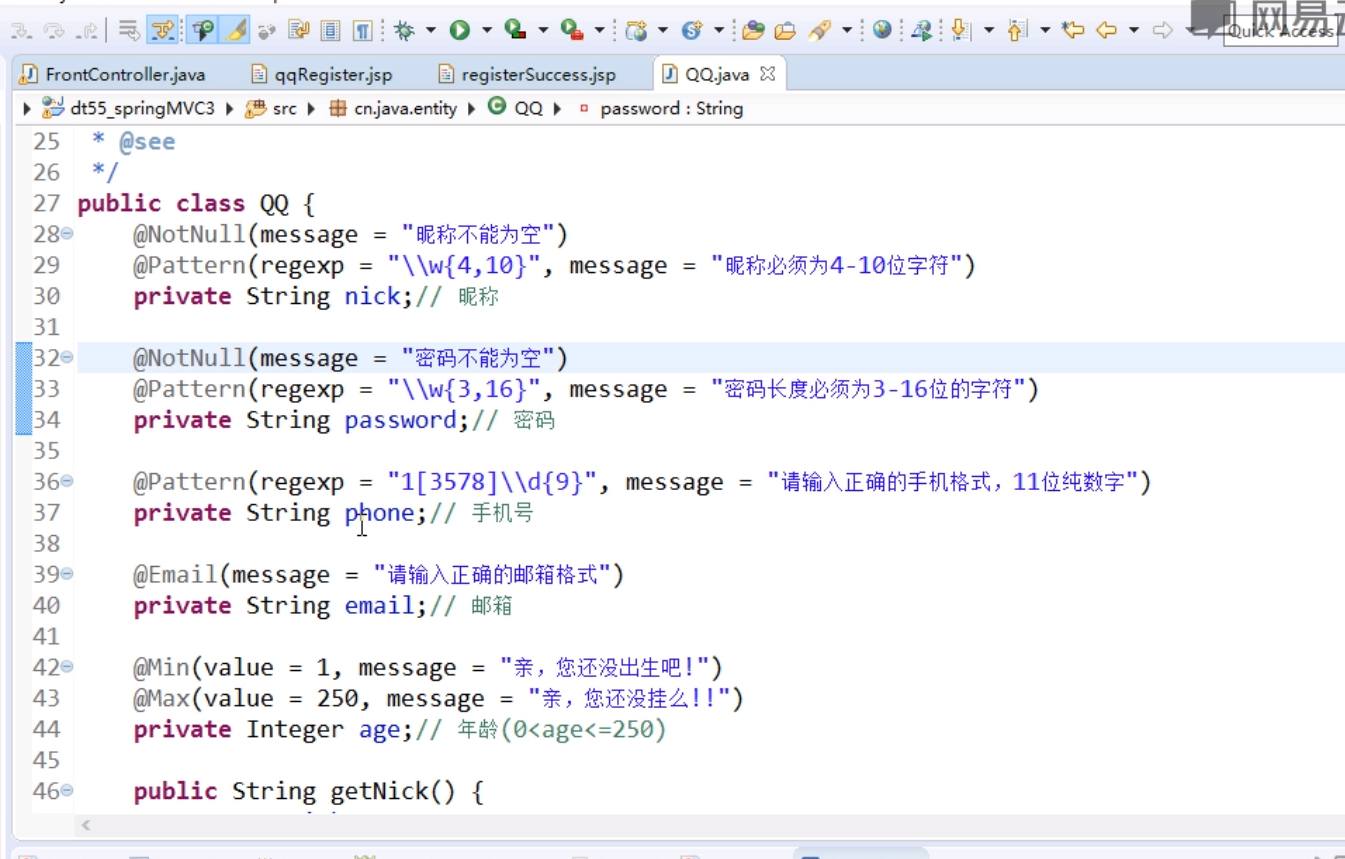Viewport: 1345px width, 859px height.
Task: Toggle the Java editor breadcrumb
Action: point(203,31)
